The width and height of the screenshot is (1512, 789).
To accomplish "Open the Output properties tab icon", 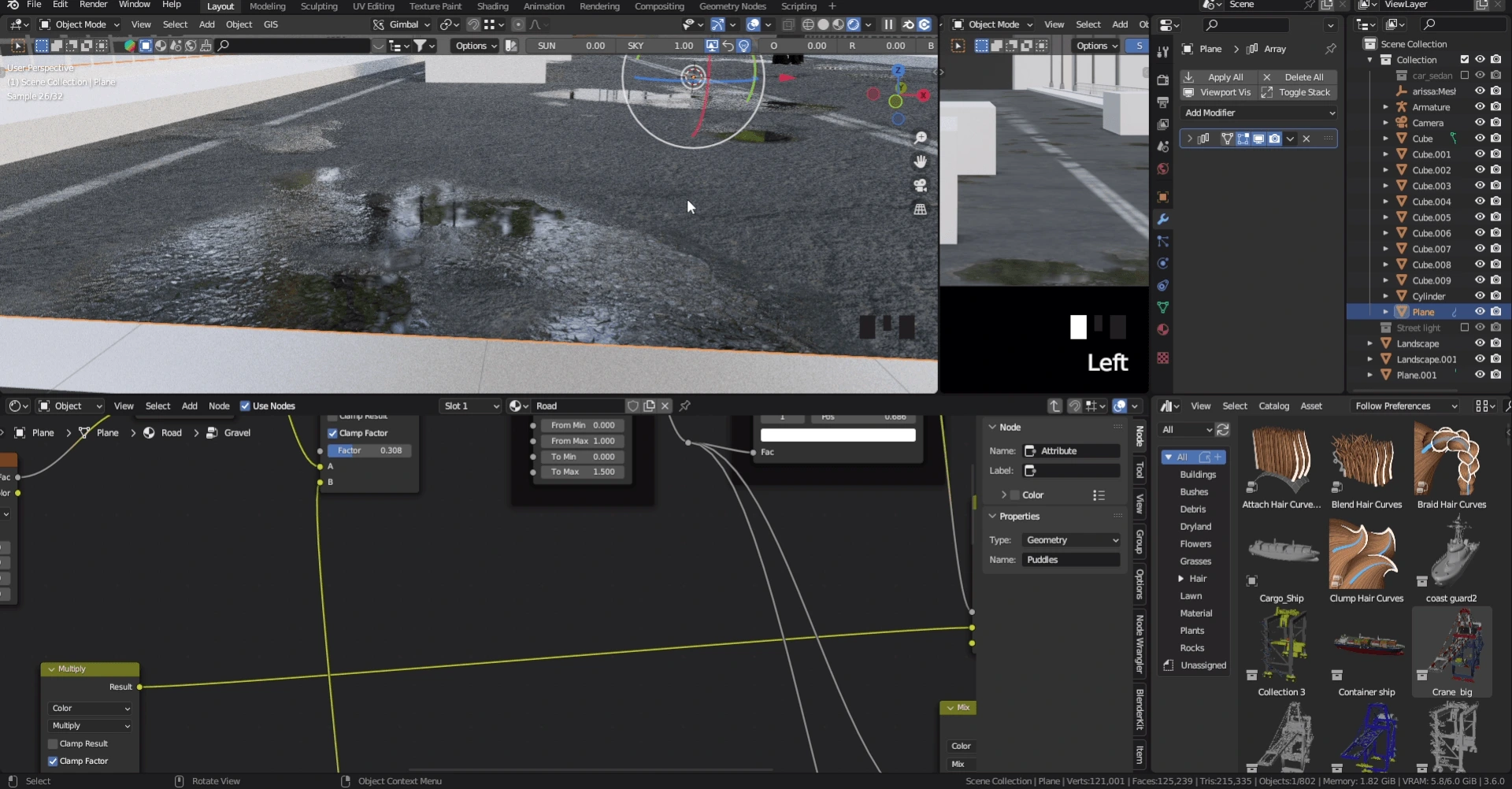I will point(1162,102).
